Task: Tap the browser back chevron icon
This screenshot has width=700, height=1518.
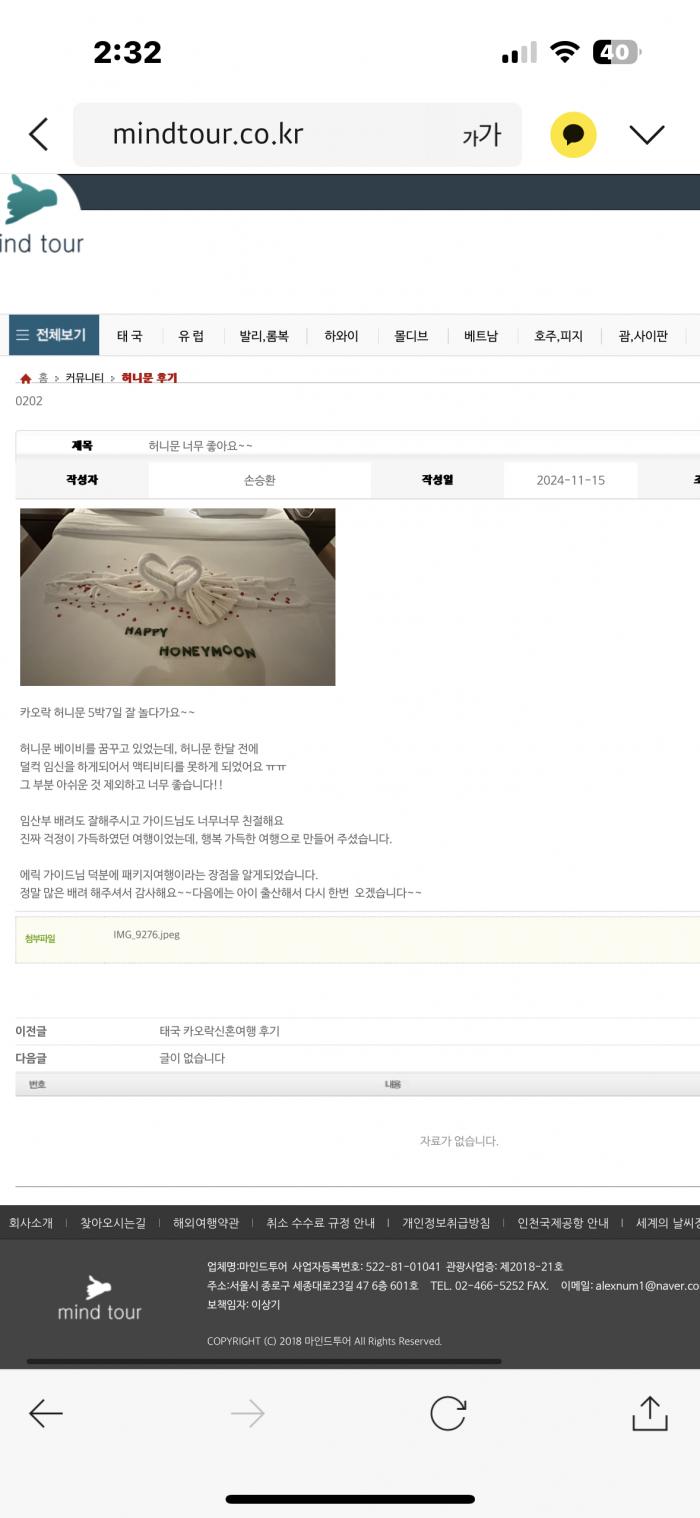Action: [x=38, y=134]
